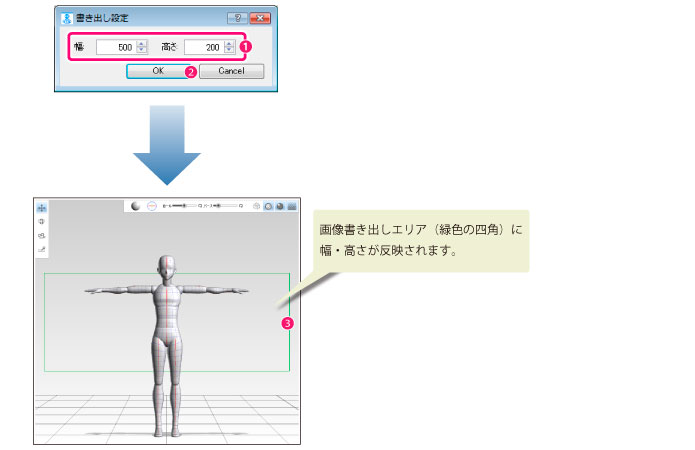Adjust the first slider in the viewport toolbar
The image size is (695, 450).
coord(183,206)
